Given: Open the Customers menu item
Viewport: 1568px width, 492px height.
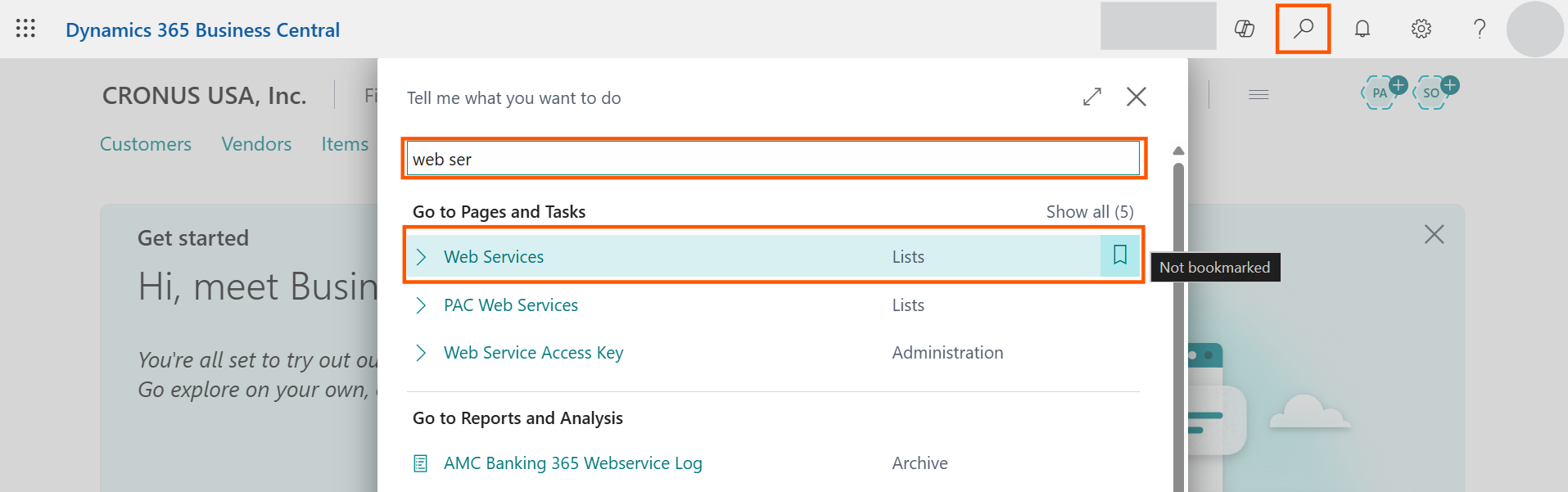Looking at the screenshot, I should [146, 144].
